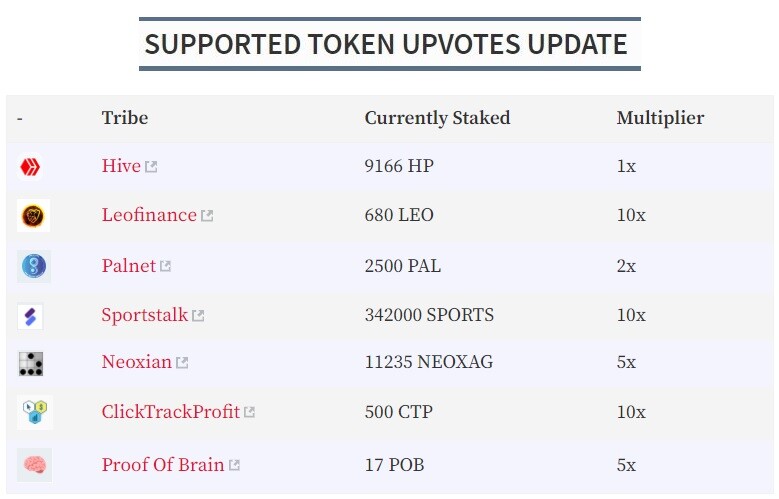The image size is (779, 499).
Task: Click the Leofinance lion logo icon
Action: tap(33, 216)
